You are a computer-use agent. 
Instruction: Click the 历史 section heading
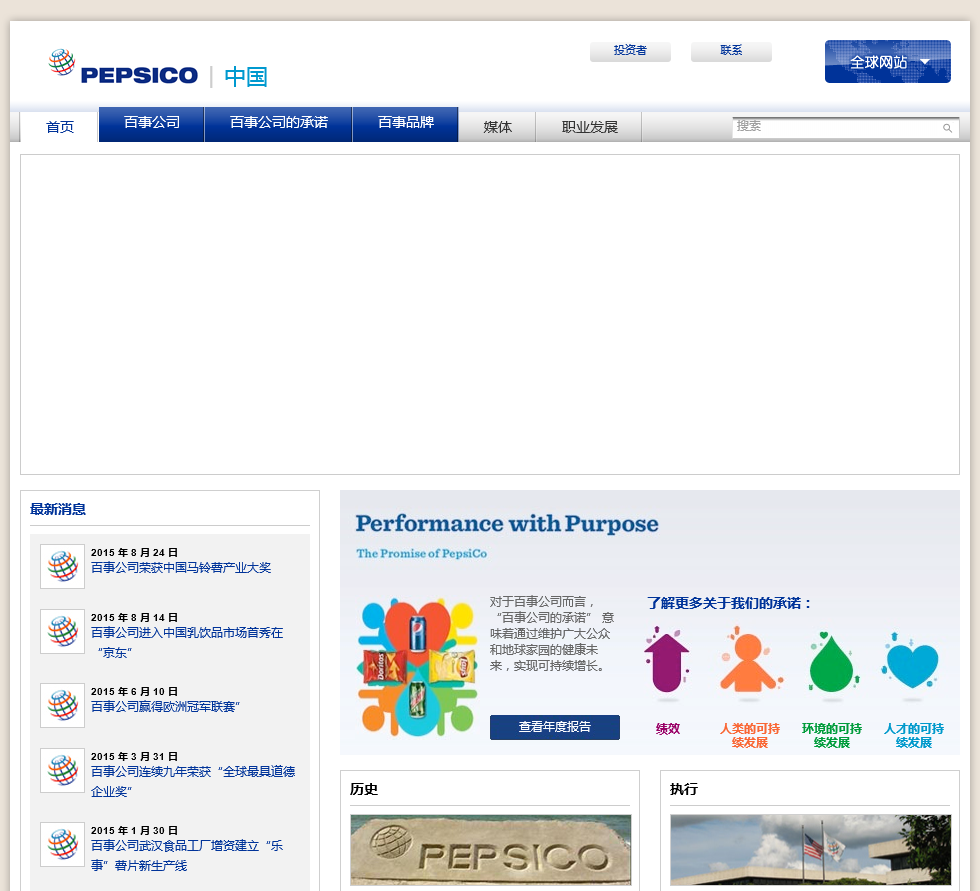click(364, 789)
